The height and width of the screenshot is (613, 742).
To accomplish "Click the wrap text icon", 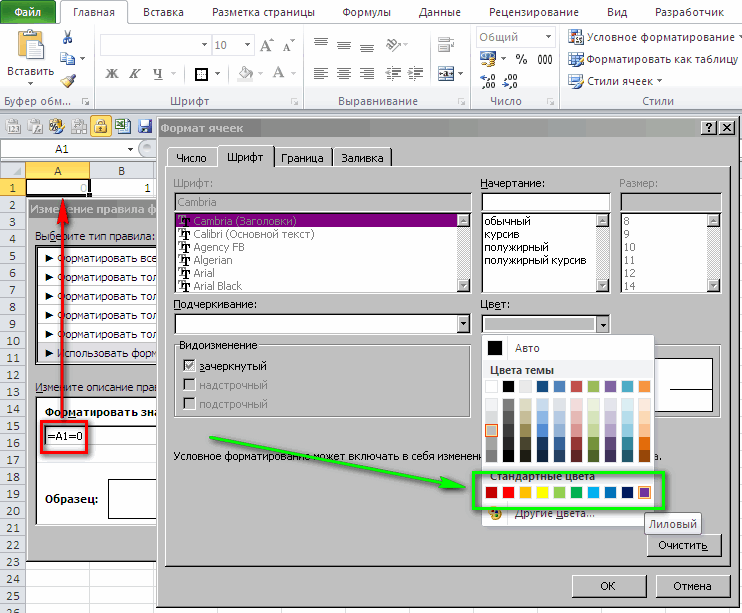I will (446, 44).
